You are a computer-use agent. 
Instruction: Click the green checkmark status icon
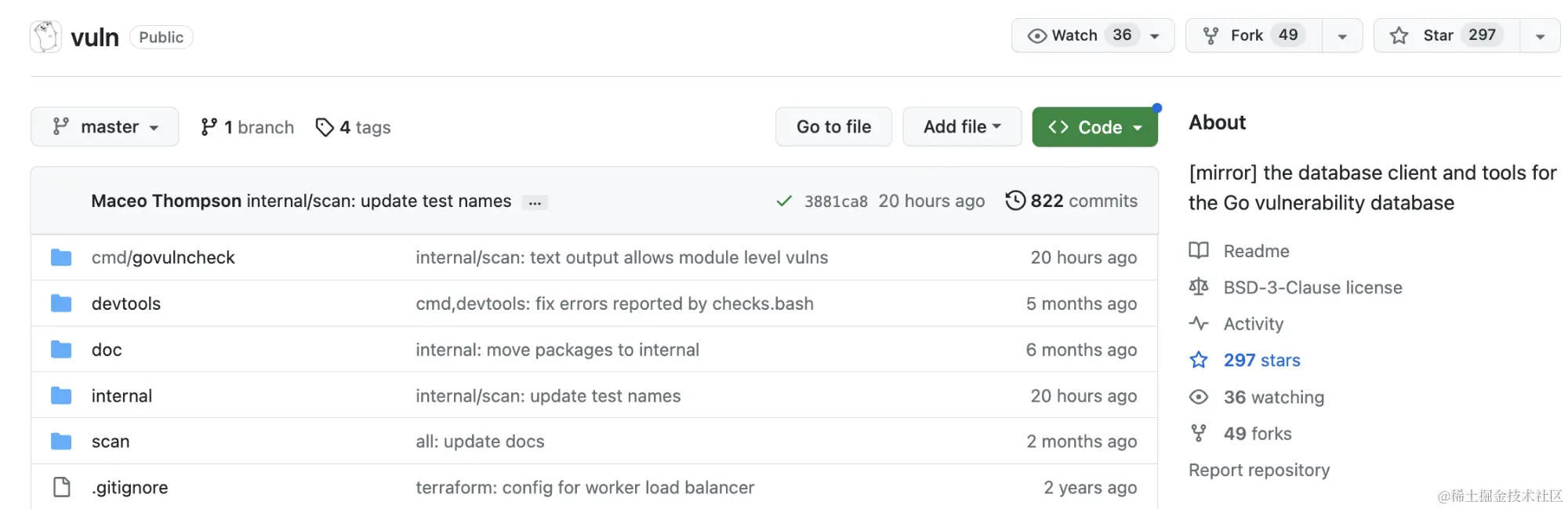(783, 202)
